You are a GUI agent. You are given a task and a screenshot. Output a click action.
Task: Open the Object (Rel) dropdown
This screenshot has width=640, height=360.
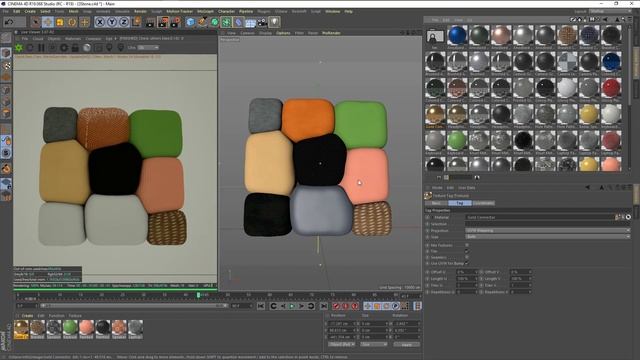click(341, 344)
